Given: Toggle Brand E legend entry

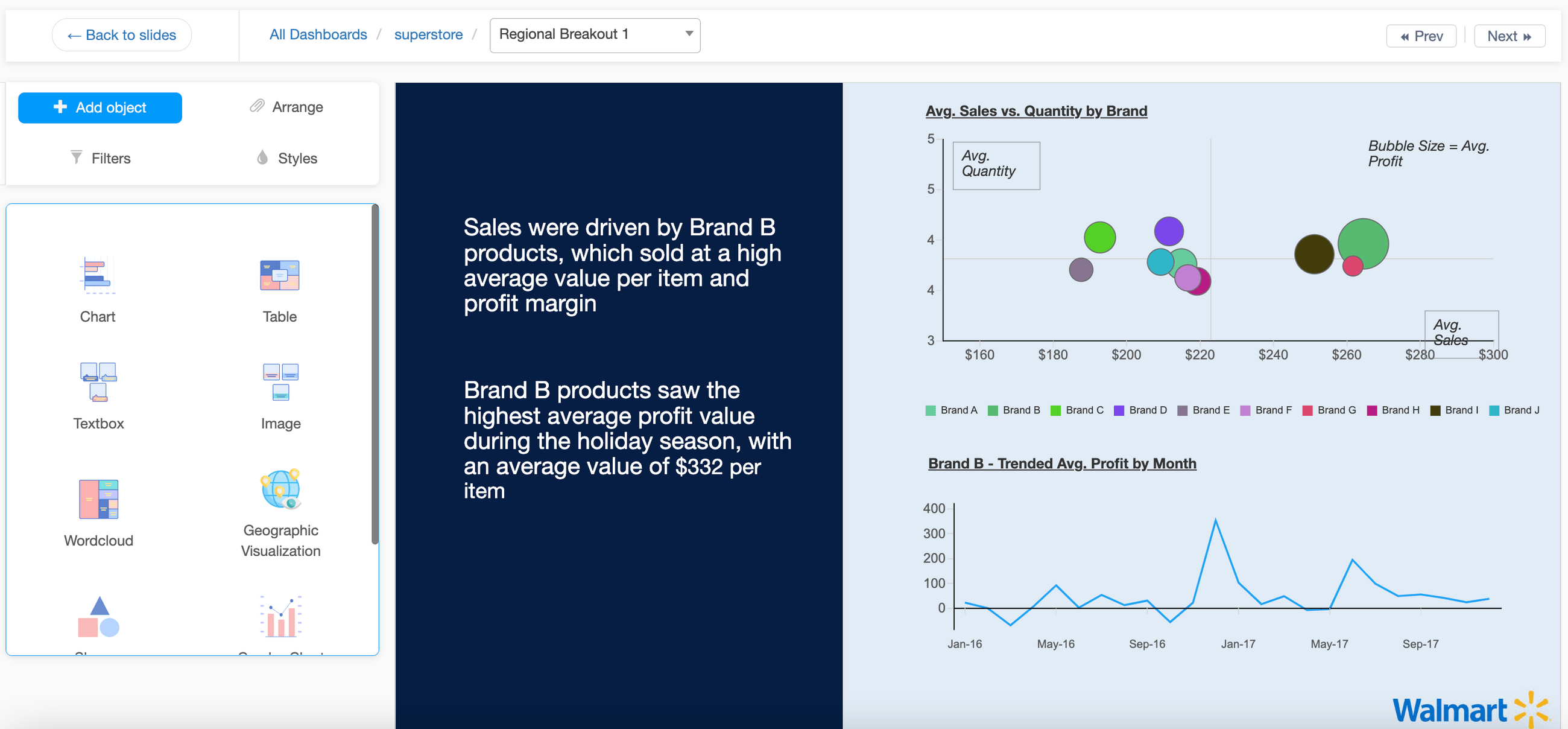Looking at the screenshot, I should [x=1204, y=410].
